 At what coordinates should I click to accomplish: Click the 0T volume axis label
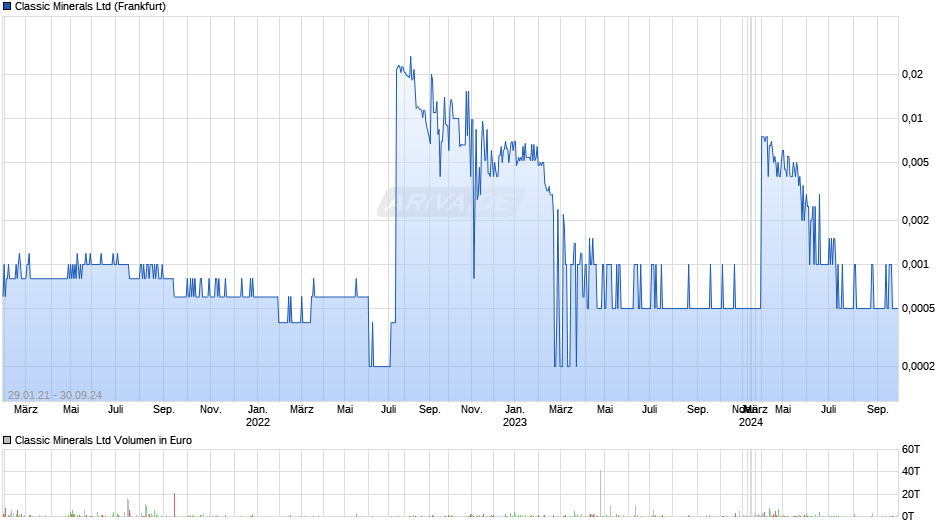coord(908,516)
